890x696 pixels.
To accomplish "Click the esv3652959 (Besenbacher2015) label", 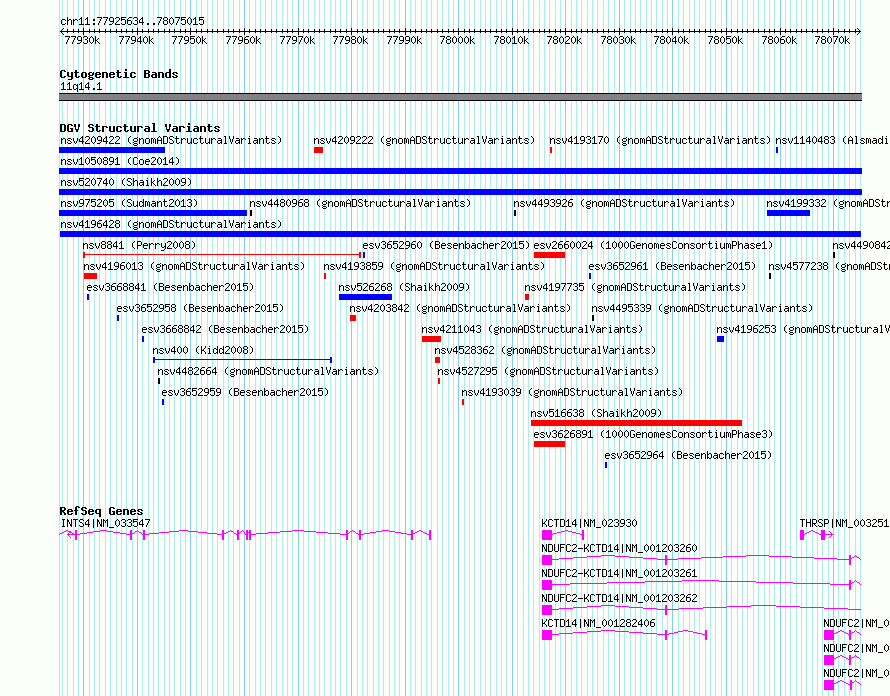I will [x=245, y=392].
